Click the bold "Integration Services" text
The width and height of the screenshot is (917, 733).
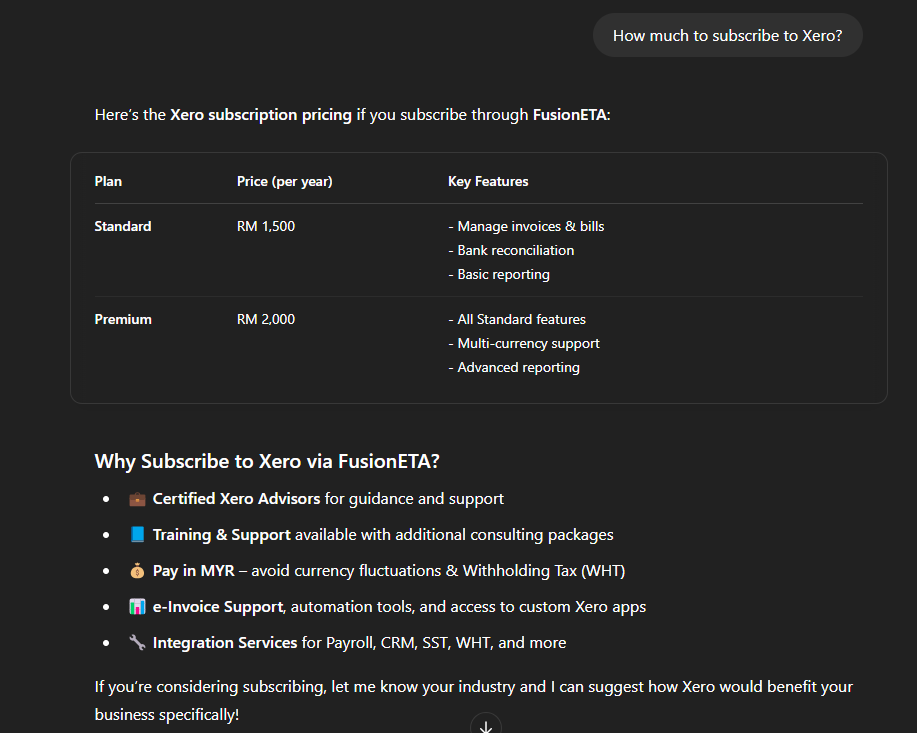225,643
